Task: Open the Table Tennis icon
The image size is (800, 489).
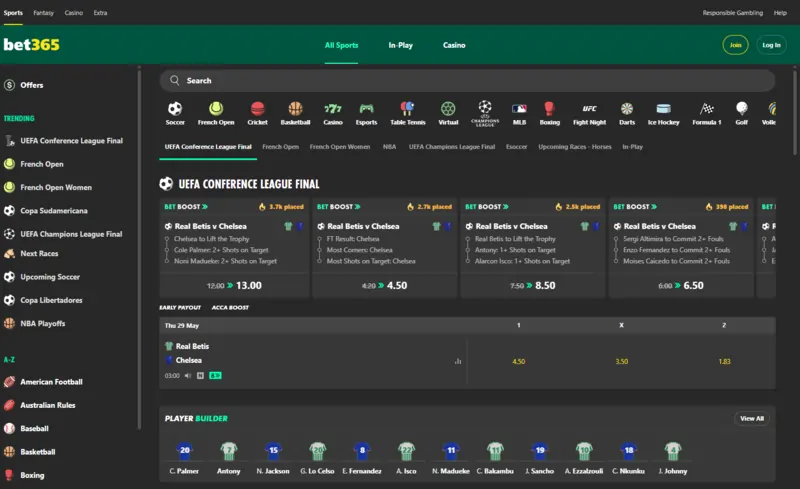Action: 408,109
